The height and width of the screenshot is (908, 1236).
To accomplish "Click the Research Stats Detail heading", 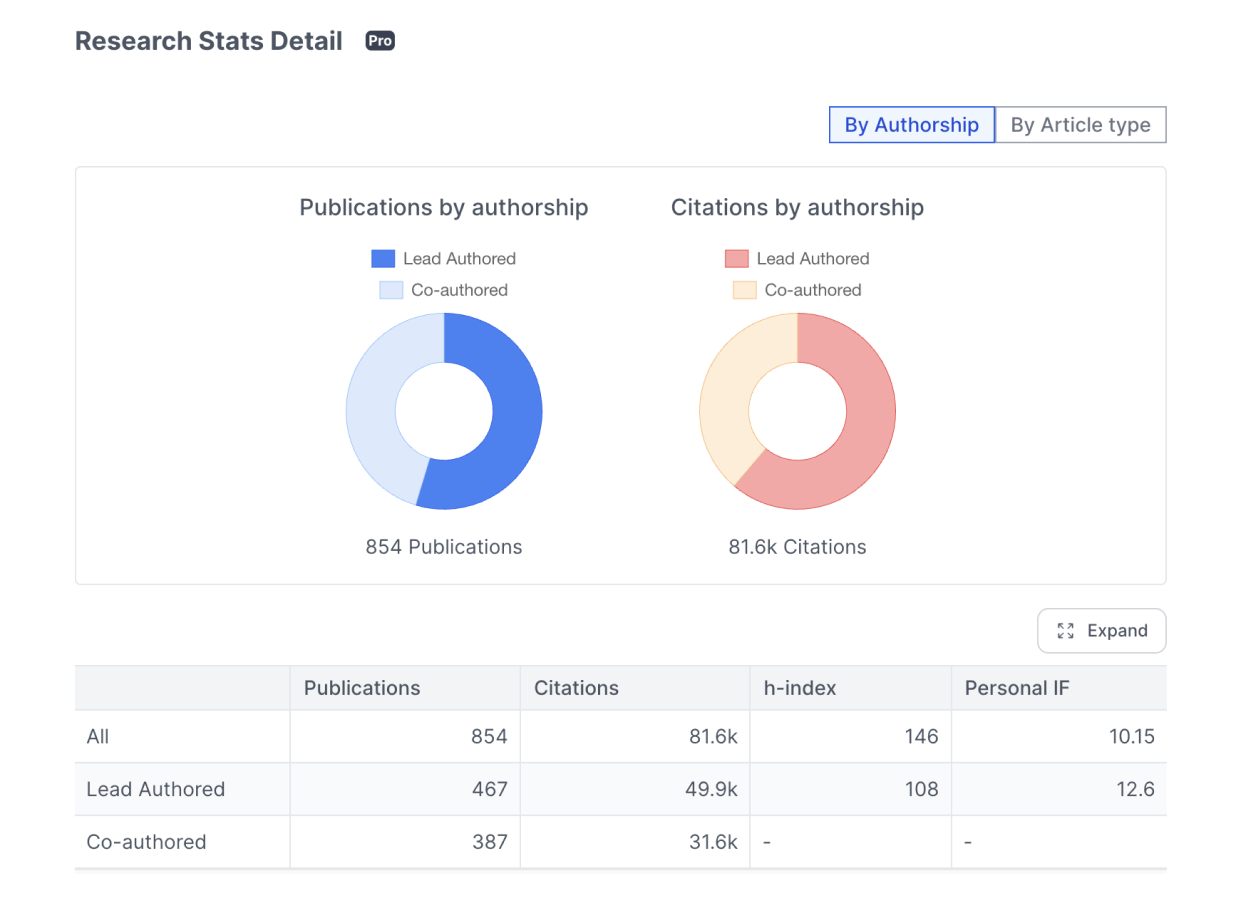I will 207,41.
